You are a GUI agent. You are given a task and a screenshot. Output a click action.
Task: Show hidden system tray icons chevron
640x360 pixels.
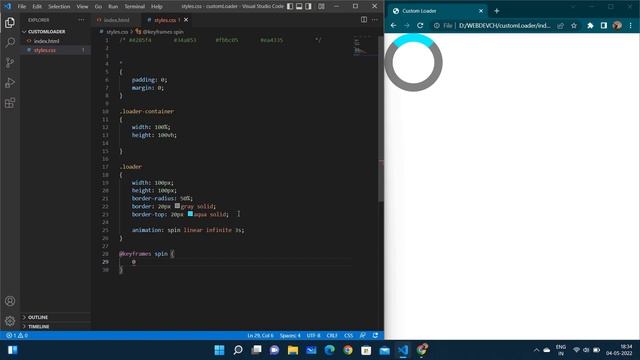tap(536, 350)
